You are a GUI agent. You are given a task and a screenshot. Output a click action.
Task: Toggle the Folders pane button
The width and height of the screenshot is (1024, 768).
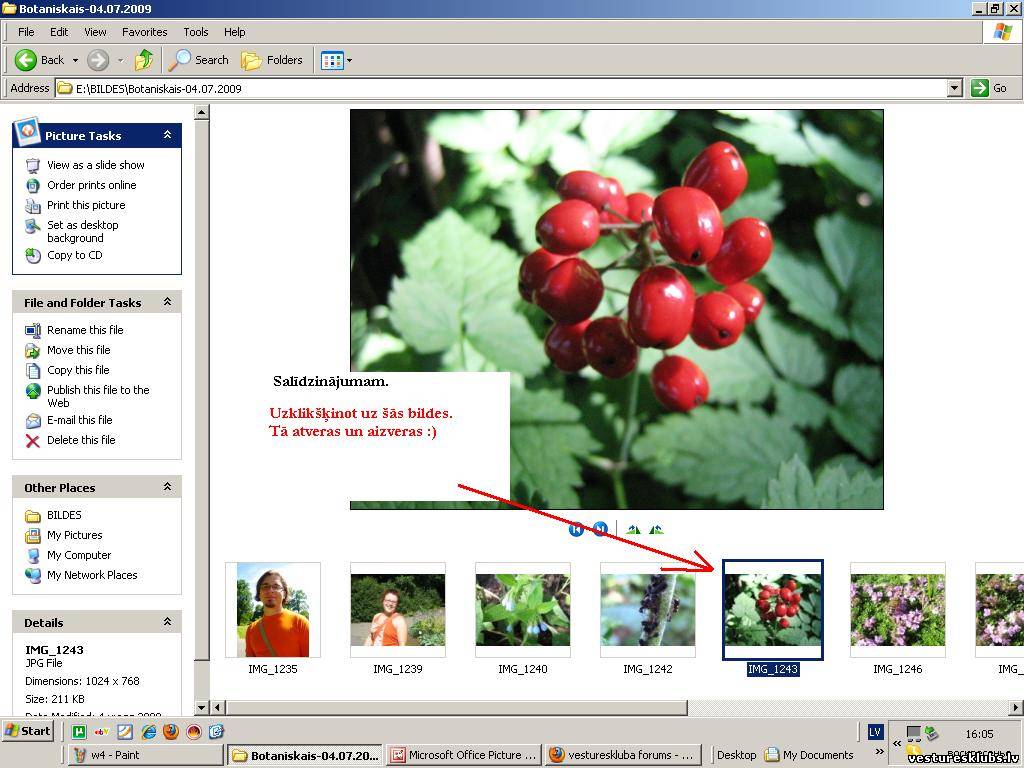(x=272, y=60)
